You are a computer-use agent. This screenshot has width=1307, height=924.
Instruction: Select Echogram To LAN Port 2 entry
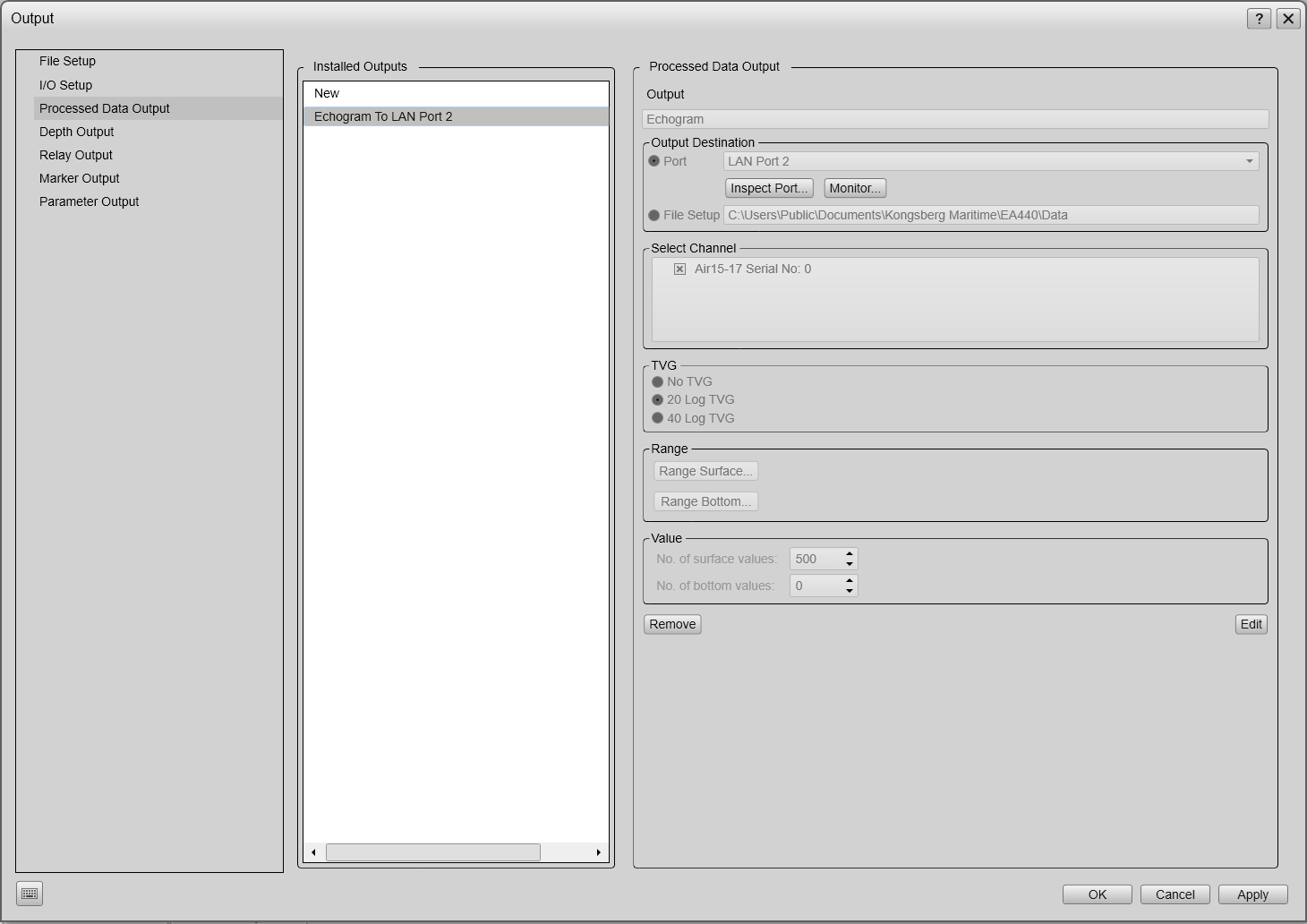tap(456, 116)
